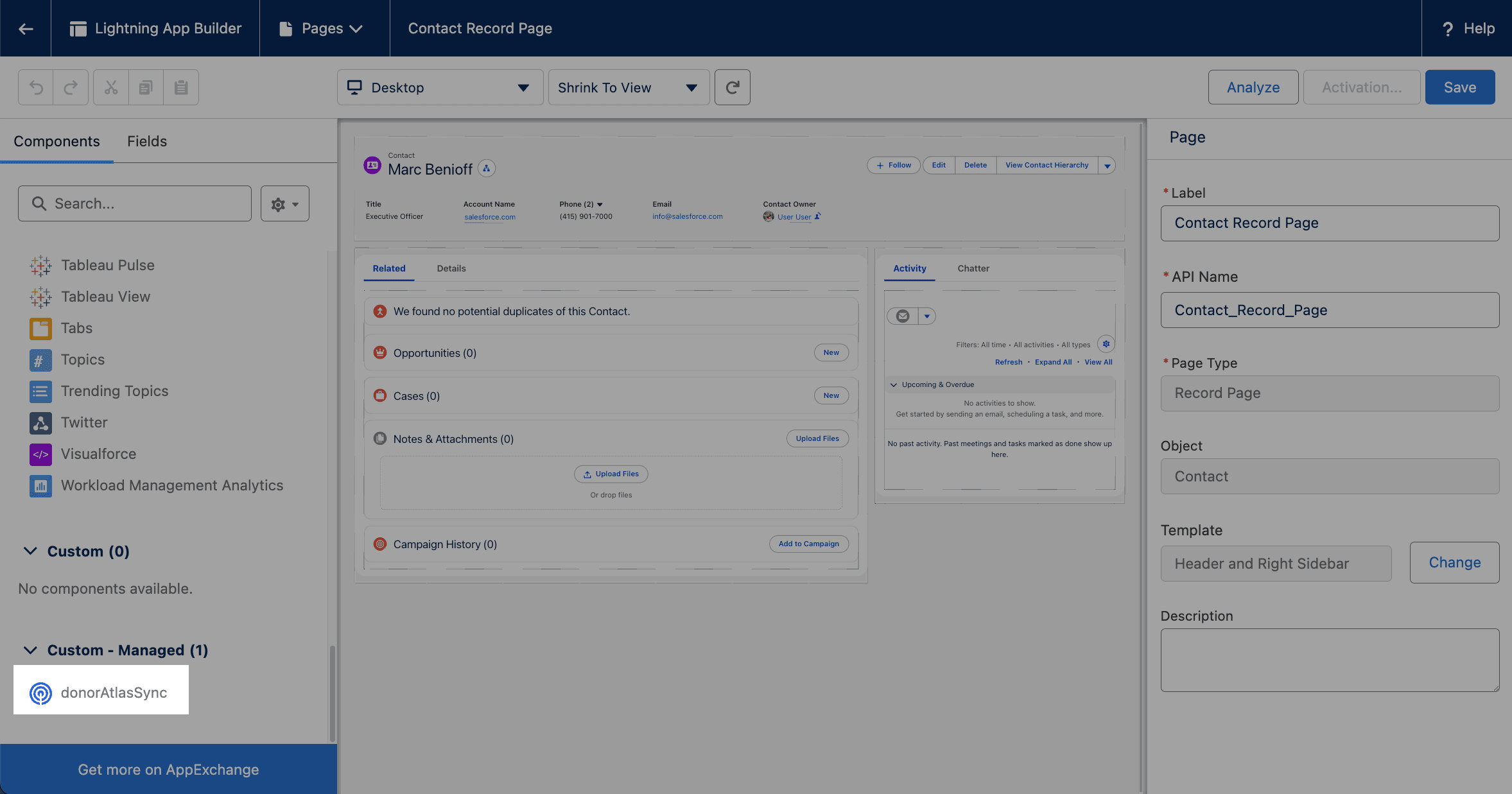
Task: Open the Desktop form factor dropdown
Action: pos(440,87)
